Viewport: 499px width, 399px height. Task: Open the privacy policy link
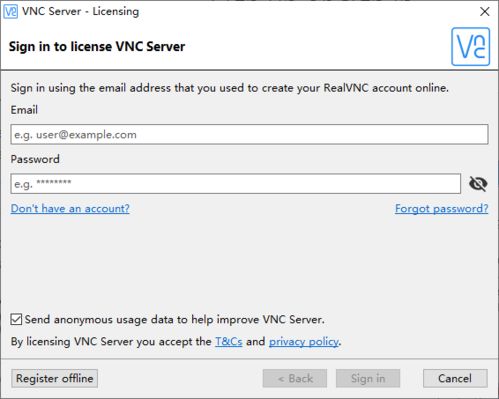click(x=304, y=341)
